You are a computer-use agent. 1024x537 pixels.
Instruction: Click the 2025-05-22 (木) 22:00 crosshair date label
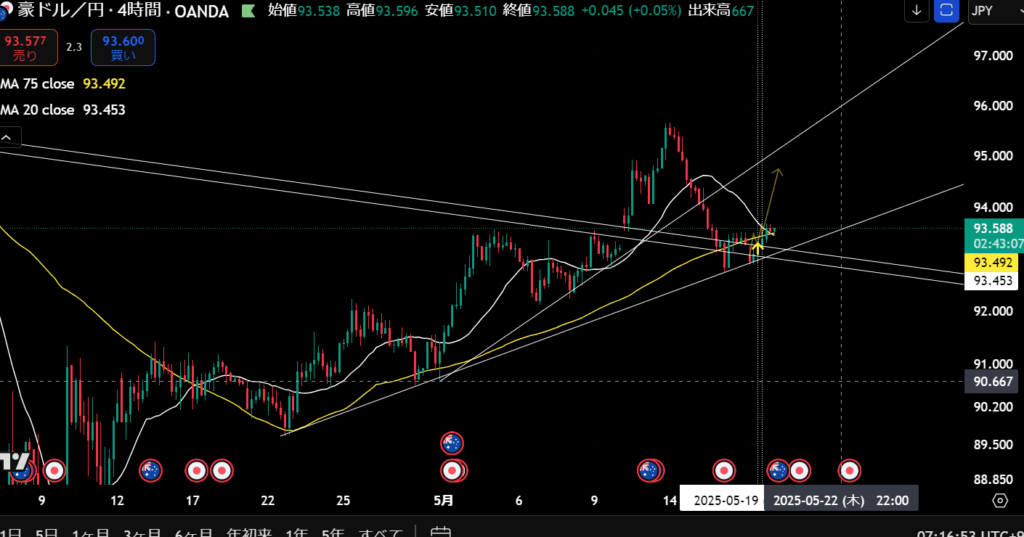(x=841, y=500)
